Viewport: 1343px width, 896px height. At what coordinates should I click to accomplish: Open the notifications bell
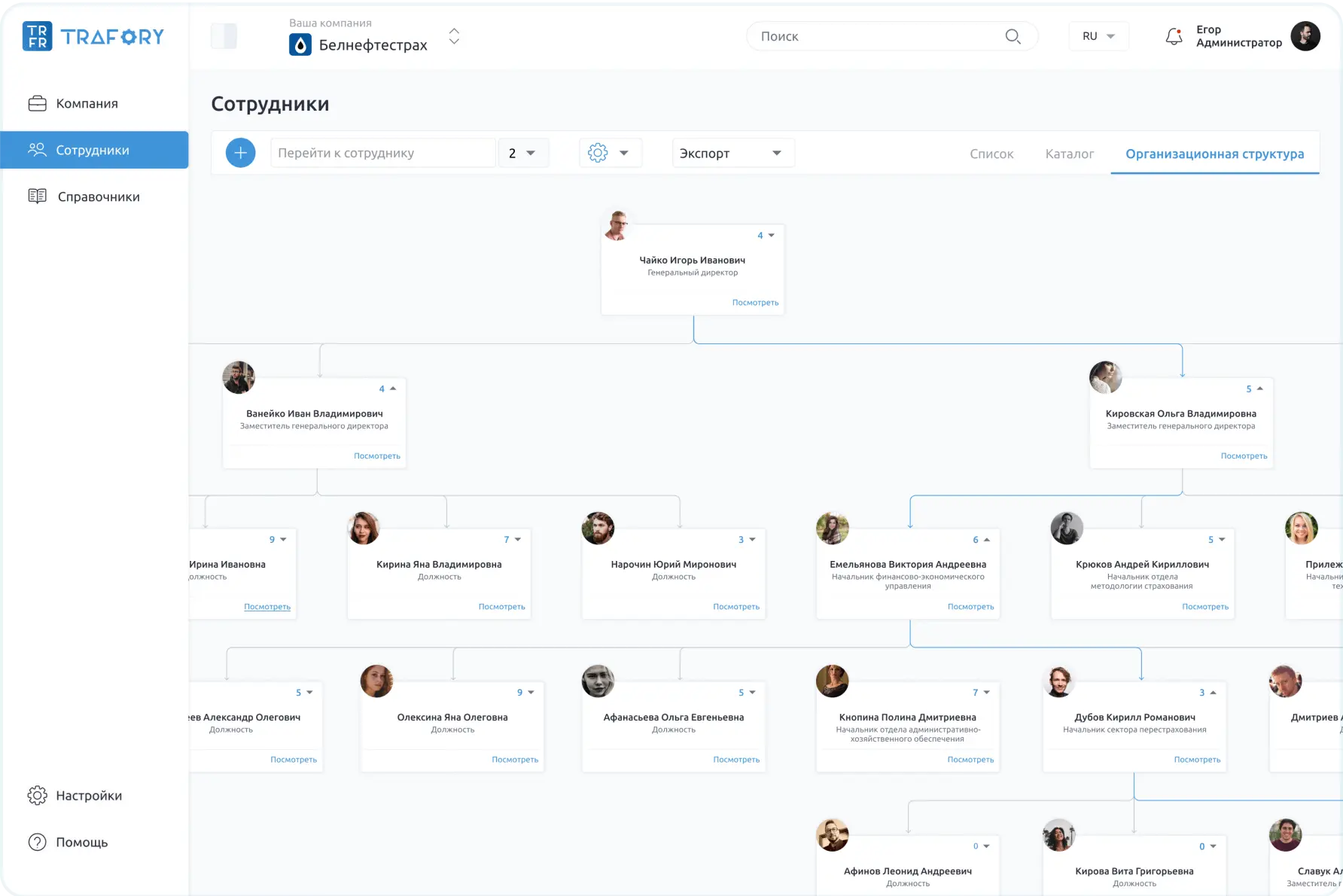(1174, 36)
